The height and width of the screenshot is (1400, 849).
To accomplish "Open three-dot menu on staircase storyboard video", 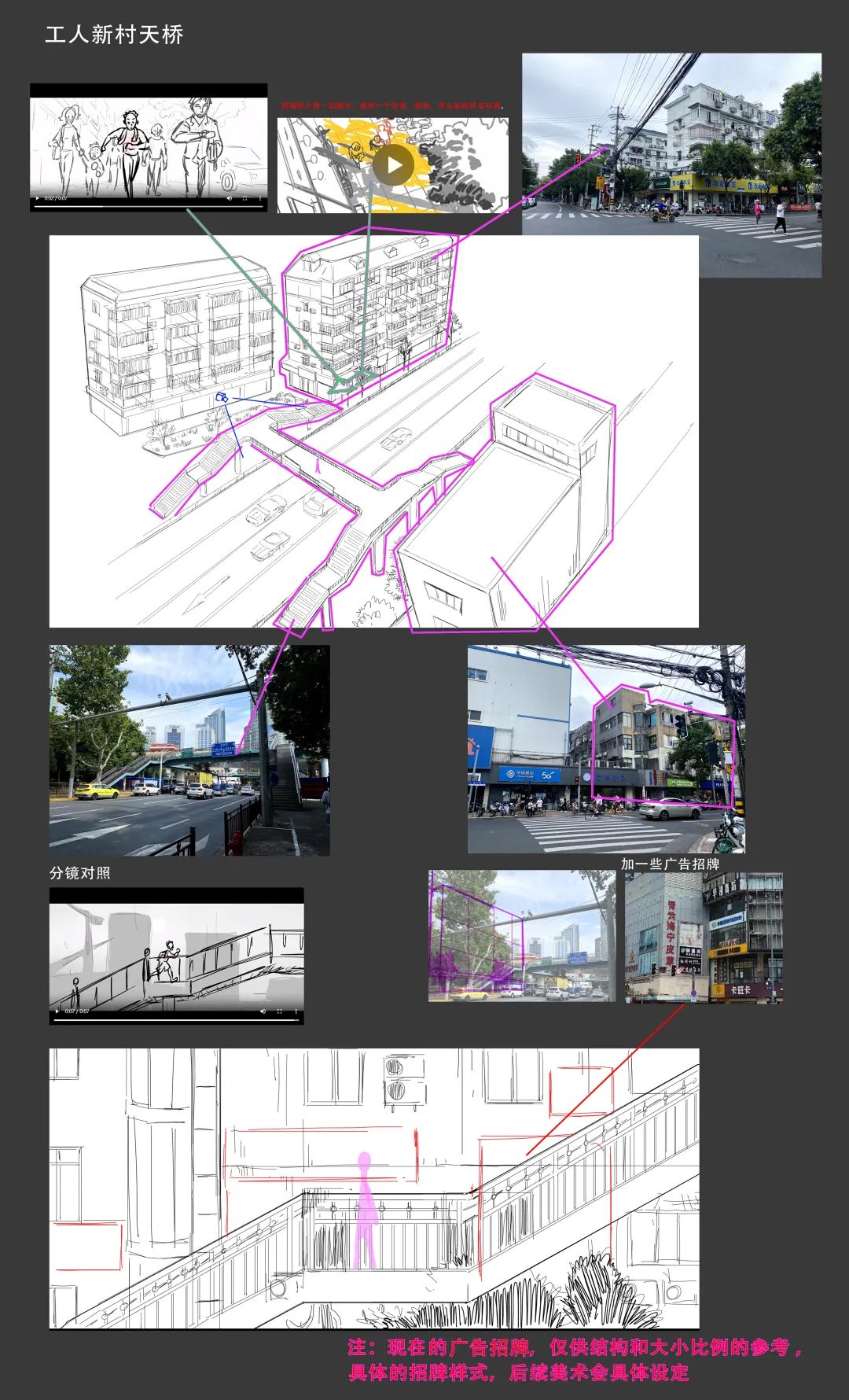I will [x=296, y=1011].
